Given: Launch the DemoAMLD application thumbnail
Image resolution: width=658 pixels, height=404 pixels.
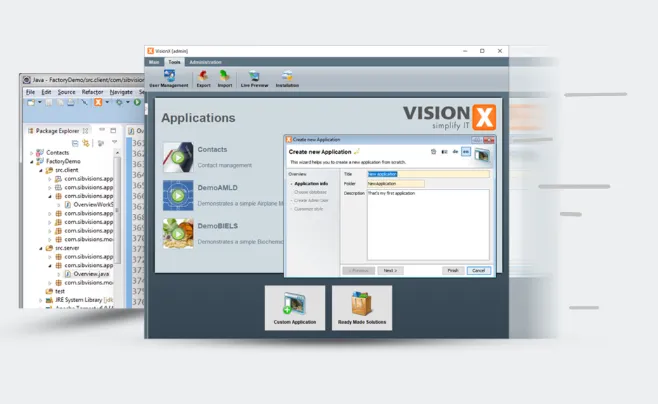Looking at the screenshot, I should click(178, 195).
